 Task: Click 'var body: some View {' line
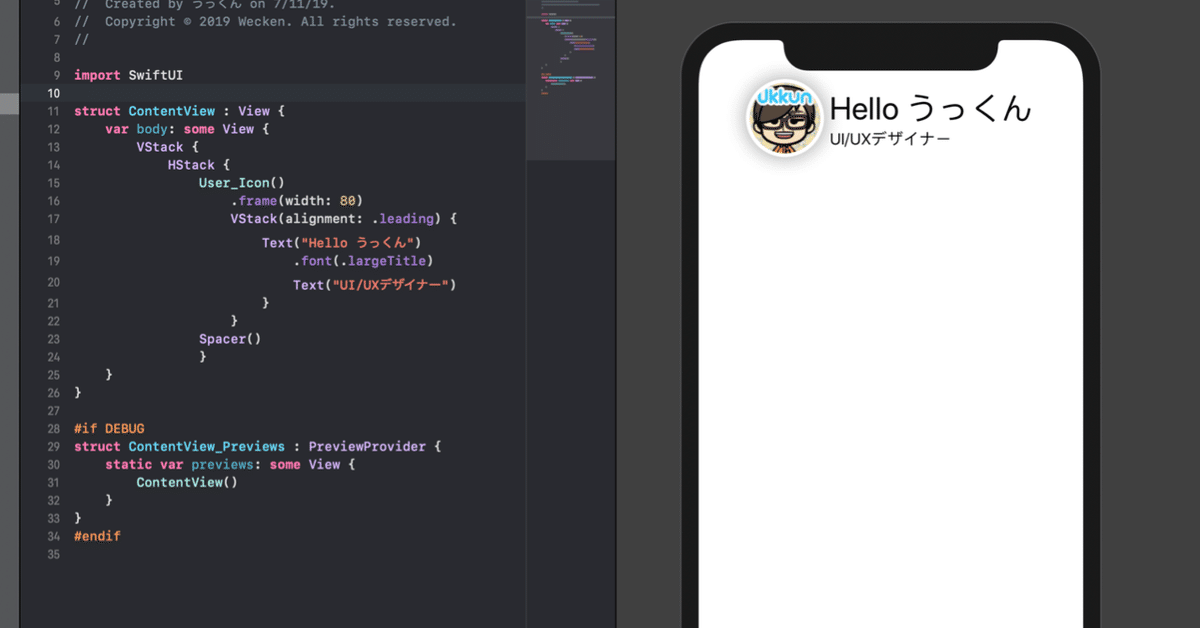pyautogui.click(x=188, y=129)
